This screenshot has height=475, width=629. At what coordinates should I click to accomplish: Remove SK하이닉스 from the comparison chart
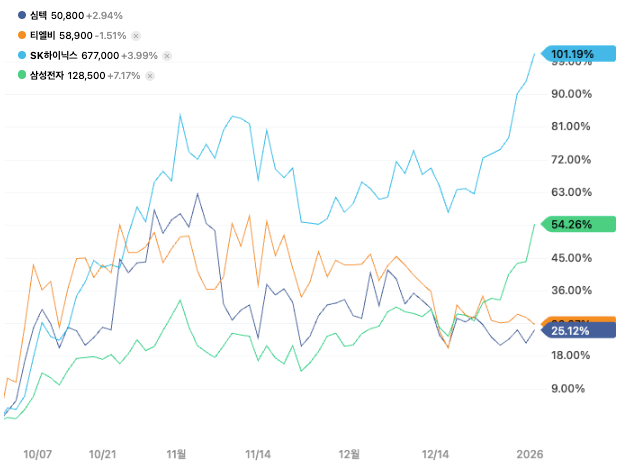(167, 55)
